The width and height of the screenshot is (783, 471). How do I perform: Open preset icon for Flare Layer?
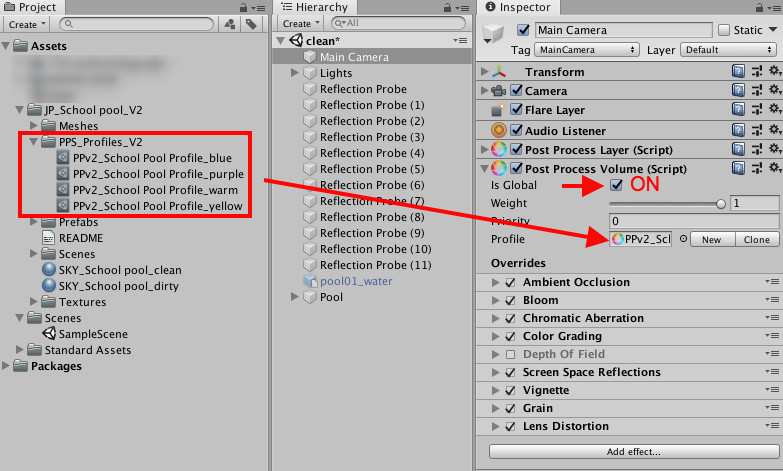757,109
